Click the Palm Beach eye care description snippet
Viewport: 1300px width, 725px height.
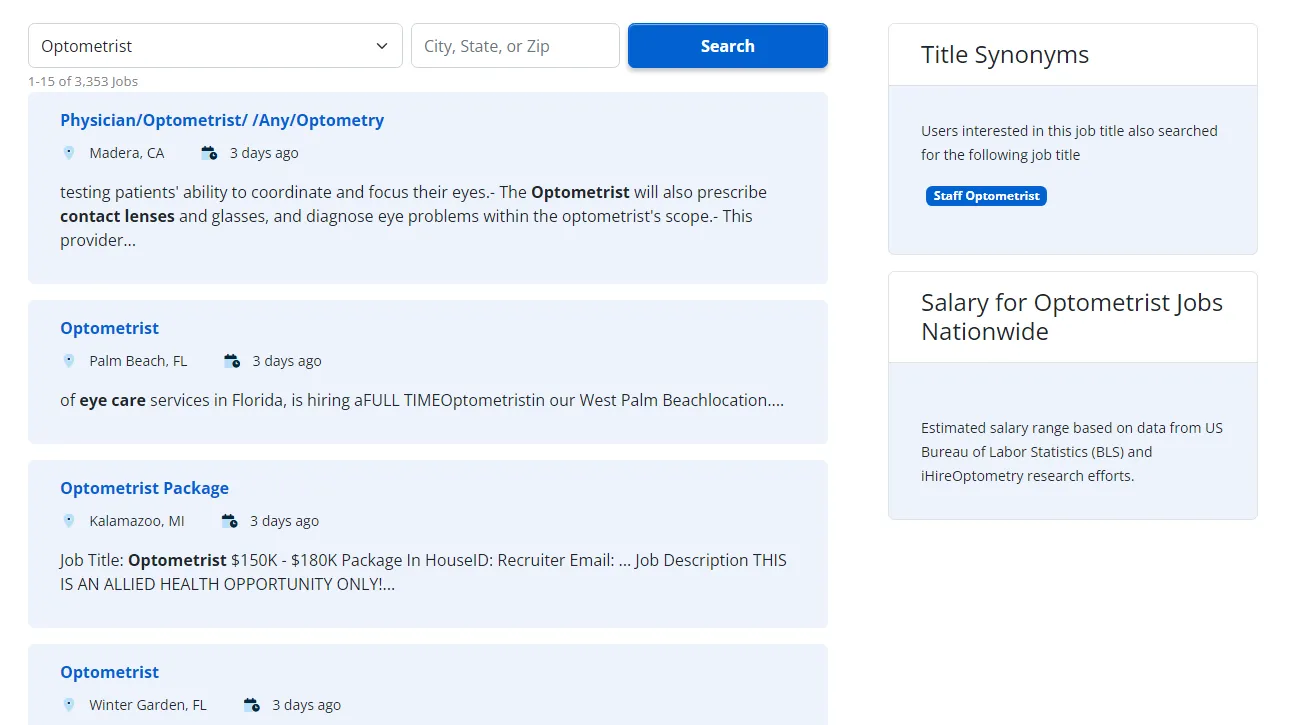coord(422,400)
